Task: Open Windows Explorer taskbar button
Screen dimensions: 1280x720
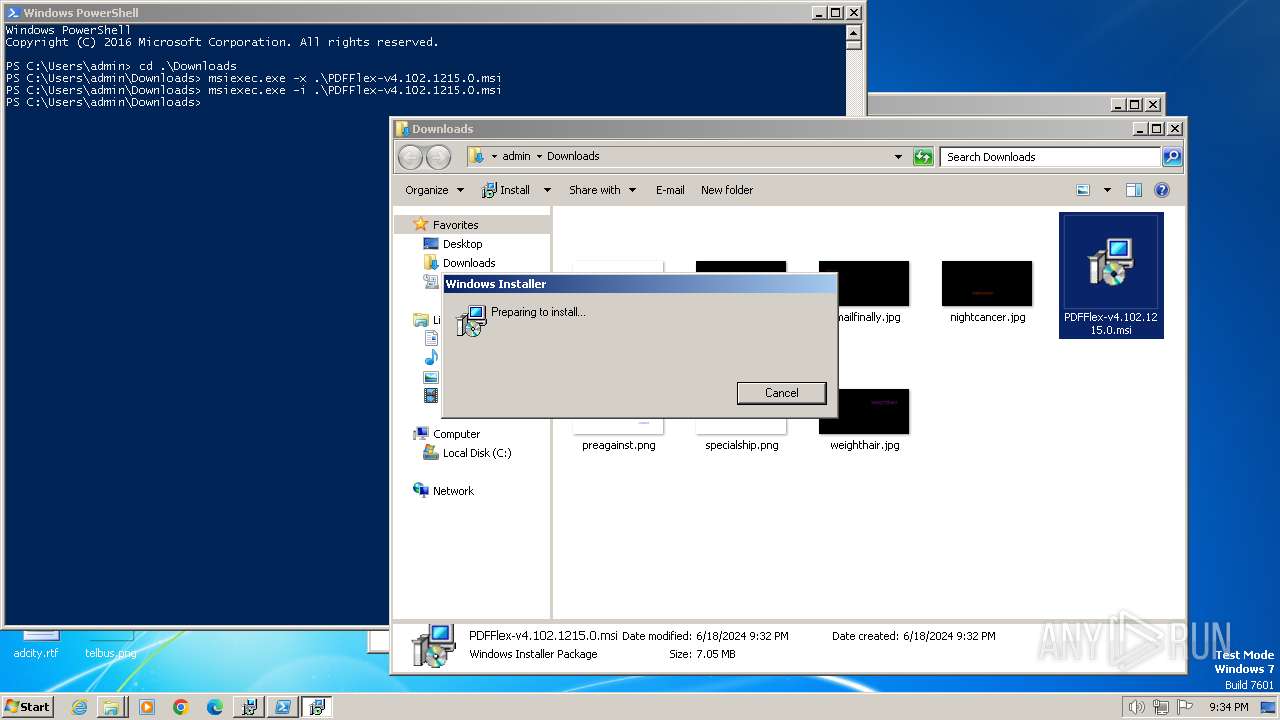Action: click(112, 707)
